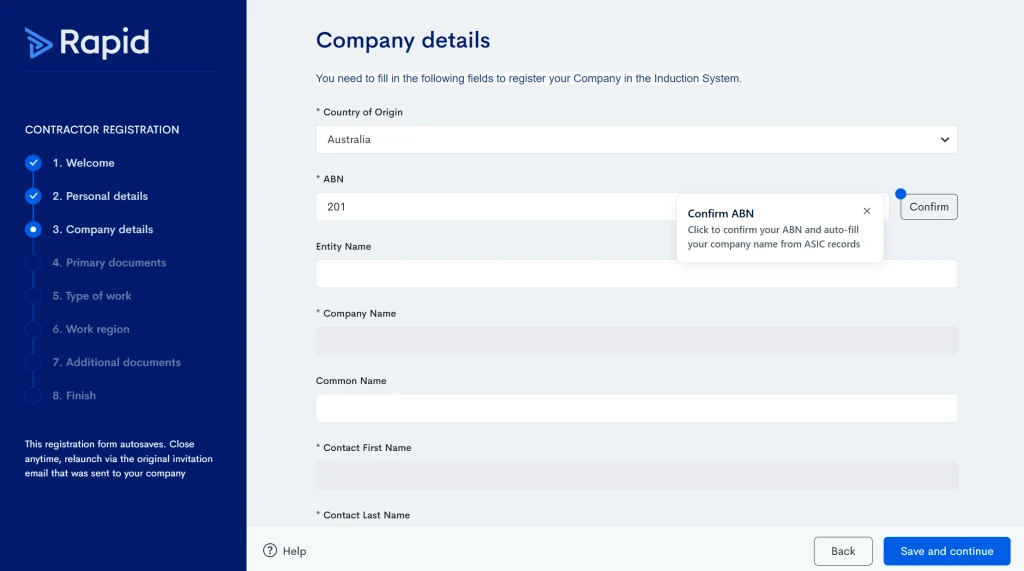Viewport: 1024px width, 571px height.
Task: Click the Contact Last Name label
Action: click(x=363, y=515)
